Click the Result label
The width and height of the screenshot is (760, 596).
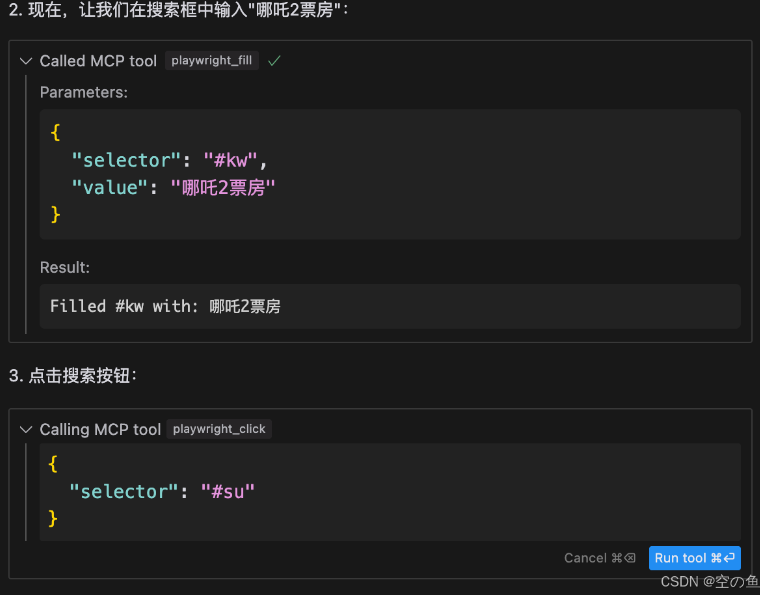coord(65,267)
